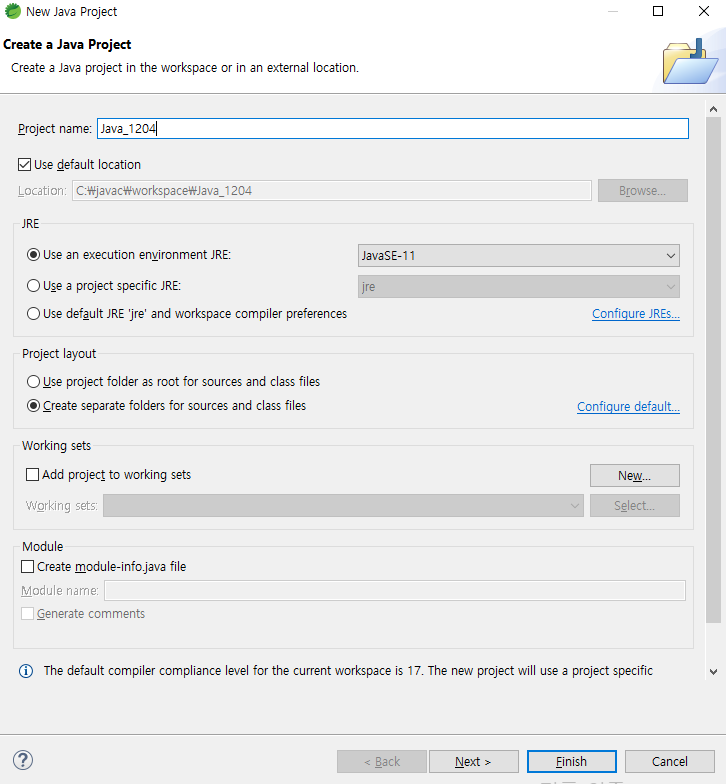Click the 'Create a Java Project' heading
The width and height of the screenshot is (726, 784).
tap(67, 44)
